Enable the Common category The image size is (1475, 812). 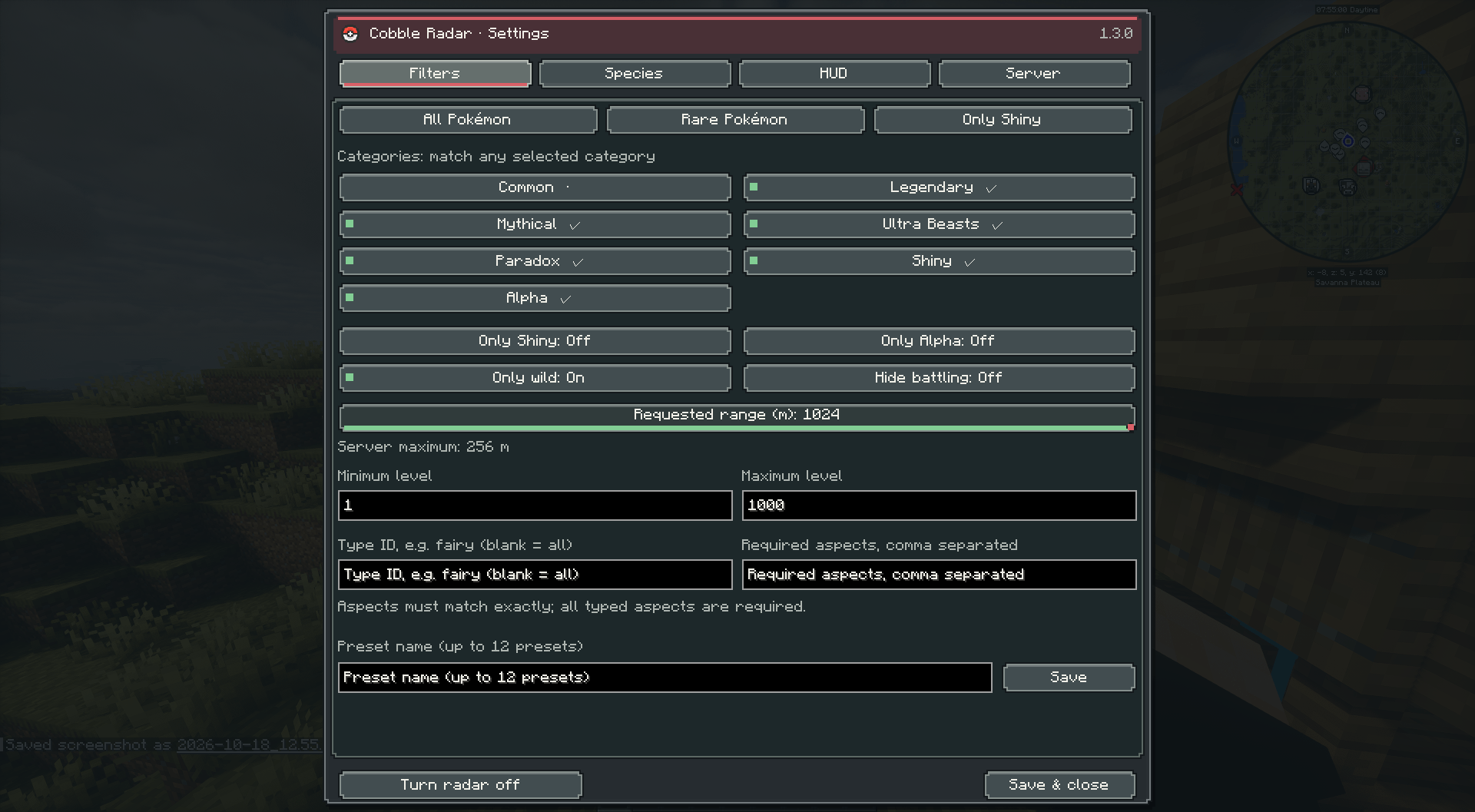[x=535, y=187]
